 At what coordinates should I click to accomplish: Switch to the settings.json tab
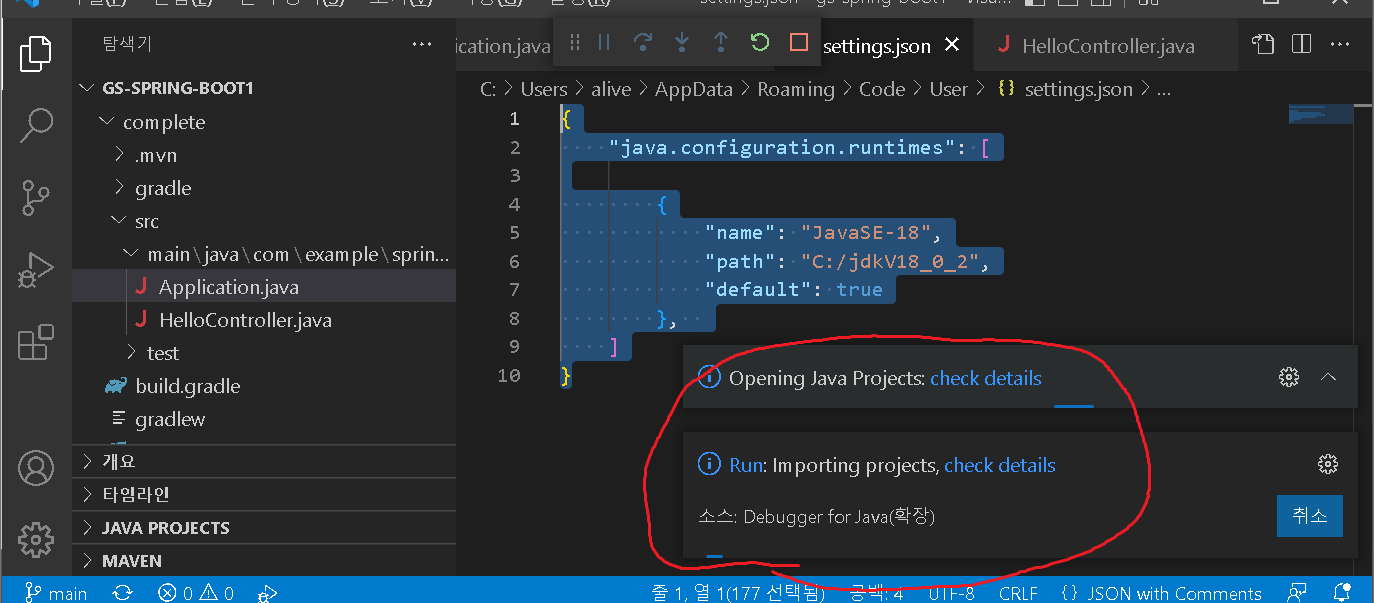877,46
